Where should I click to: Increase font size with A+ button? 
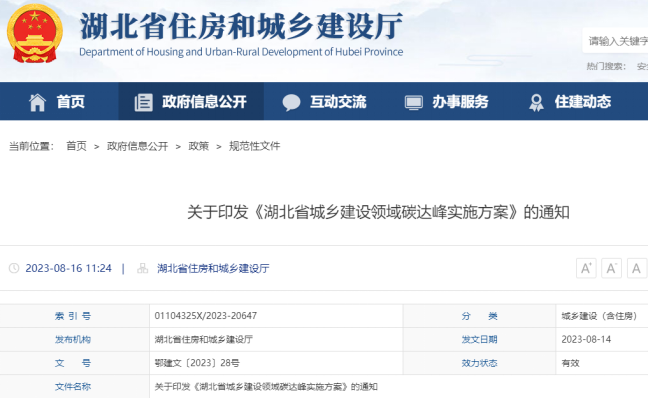586,268
